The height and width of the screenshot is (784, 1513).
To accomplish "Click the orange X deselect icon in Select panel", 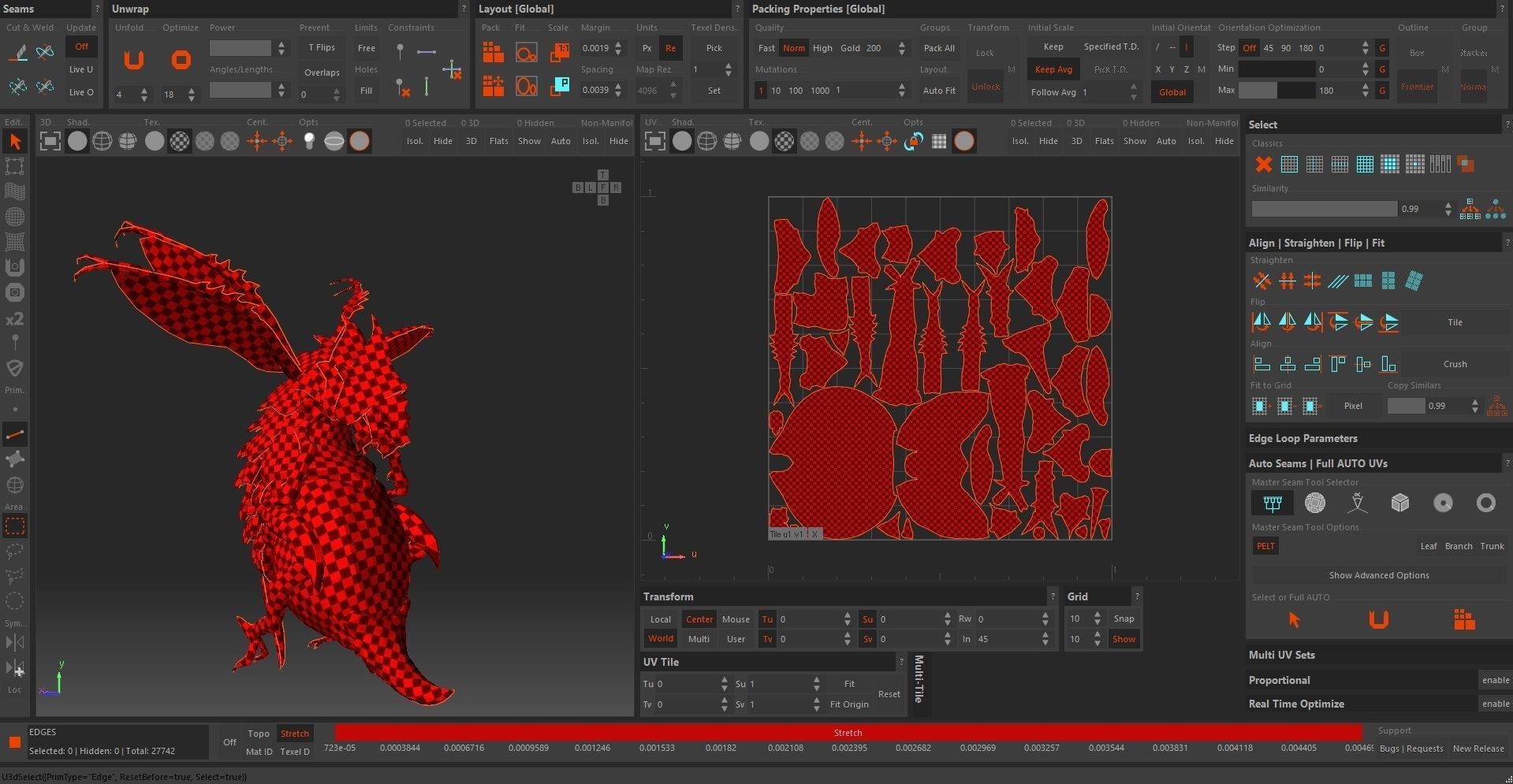I will coord(1264,165).
